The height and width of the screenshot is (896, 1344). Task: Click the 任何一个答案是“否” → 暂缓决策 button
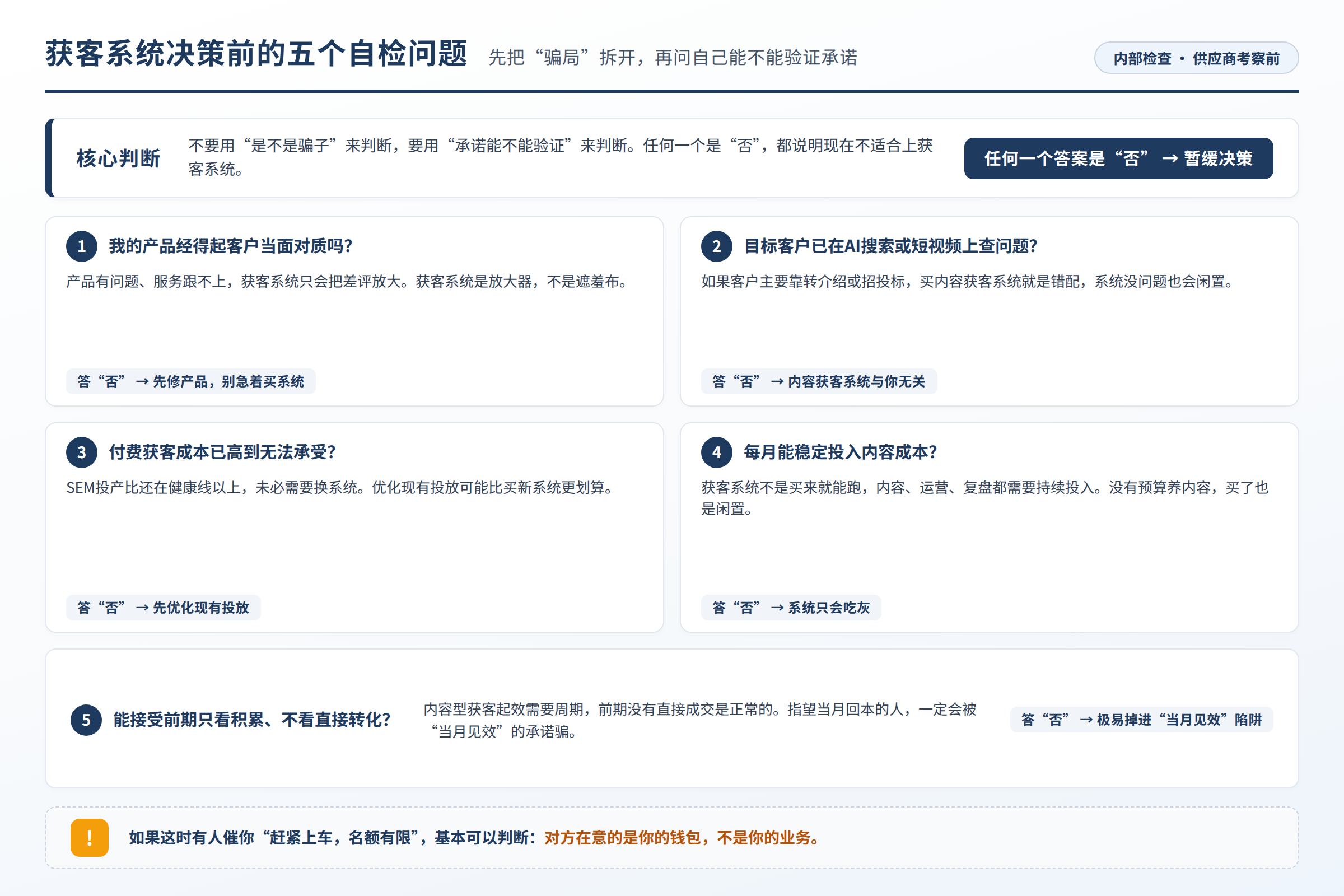pos(1118,158)
